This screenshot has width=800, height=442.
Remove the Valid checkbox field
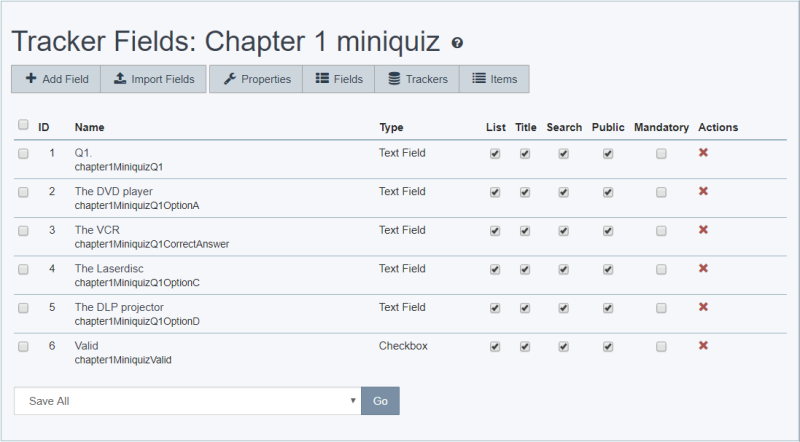click(x=703, y=346)
